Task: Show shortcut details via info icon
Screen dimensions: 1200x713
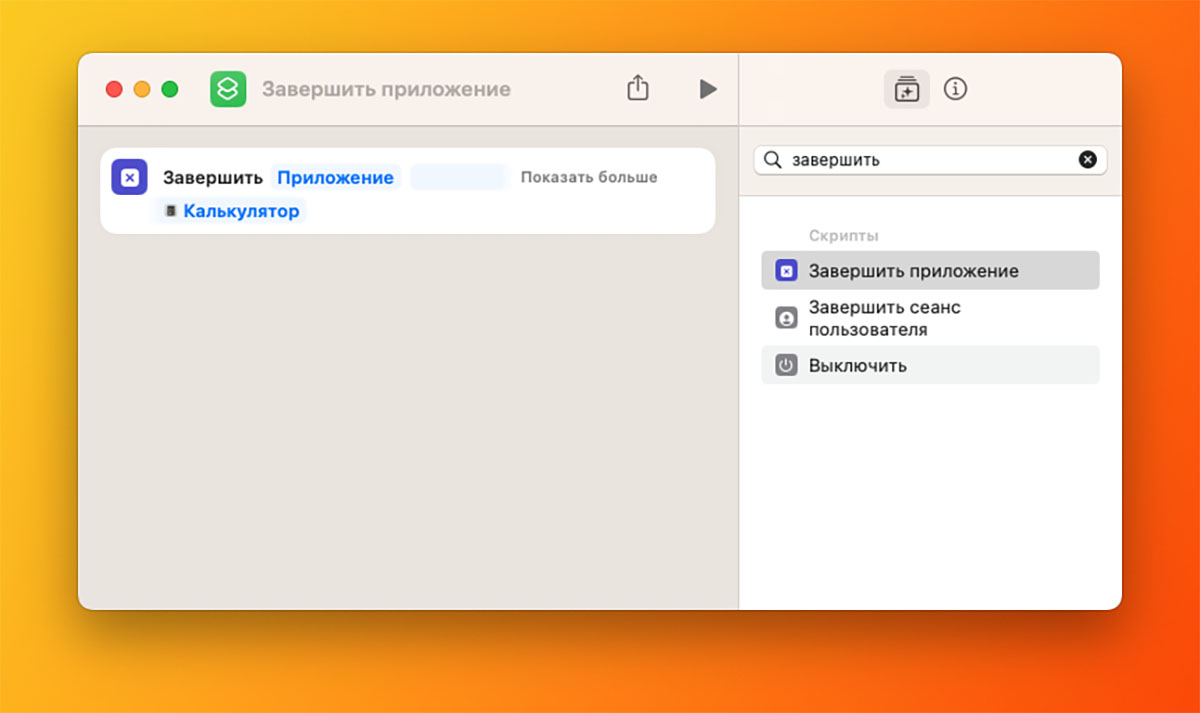Action: point(956,89)
